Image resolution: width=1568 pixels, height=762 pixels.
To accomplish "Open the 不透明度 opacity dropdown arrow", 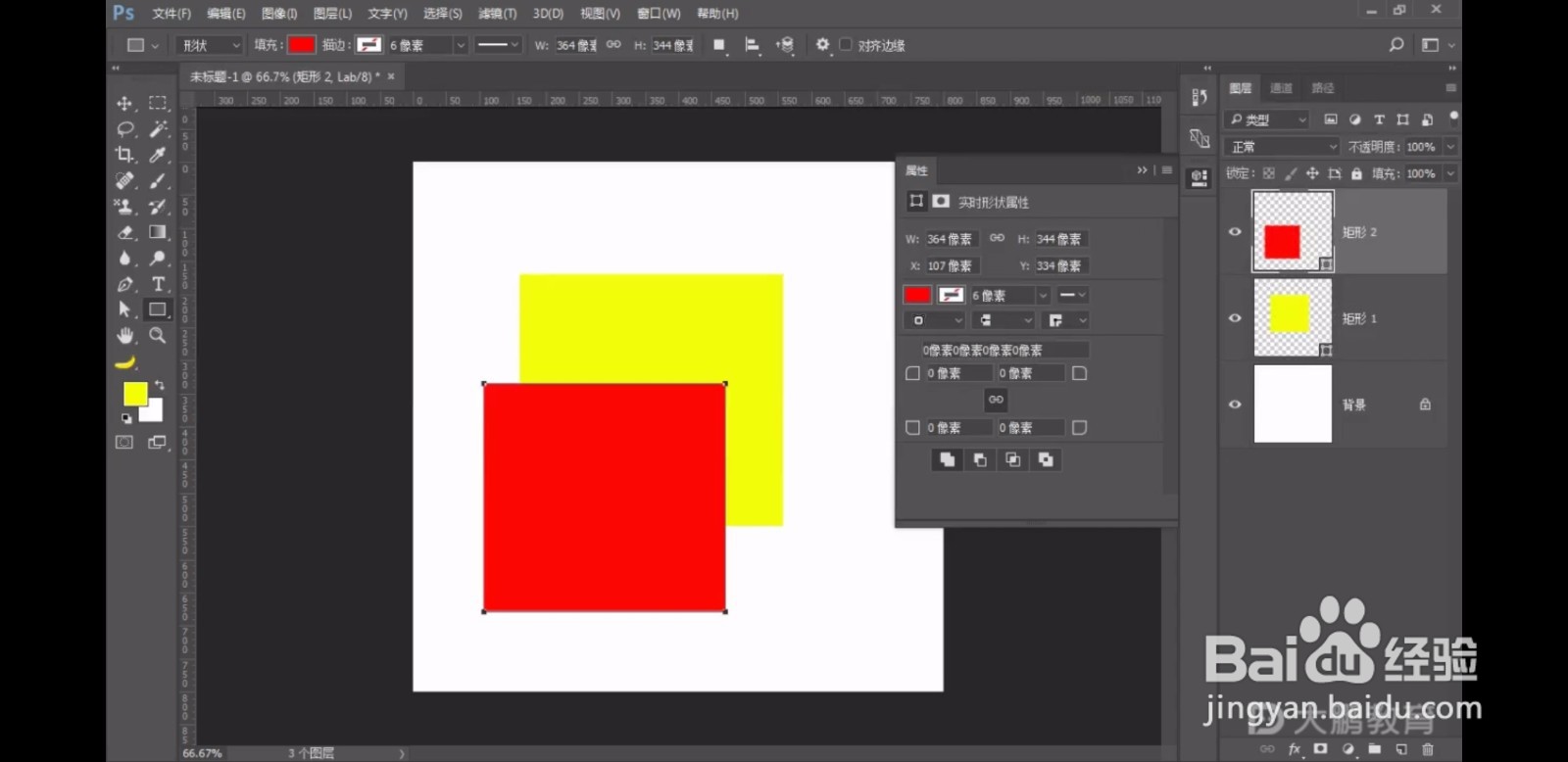I will point(1450,147).
